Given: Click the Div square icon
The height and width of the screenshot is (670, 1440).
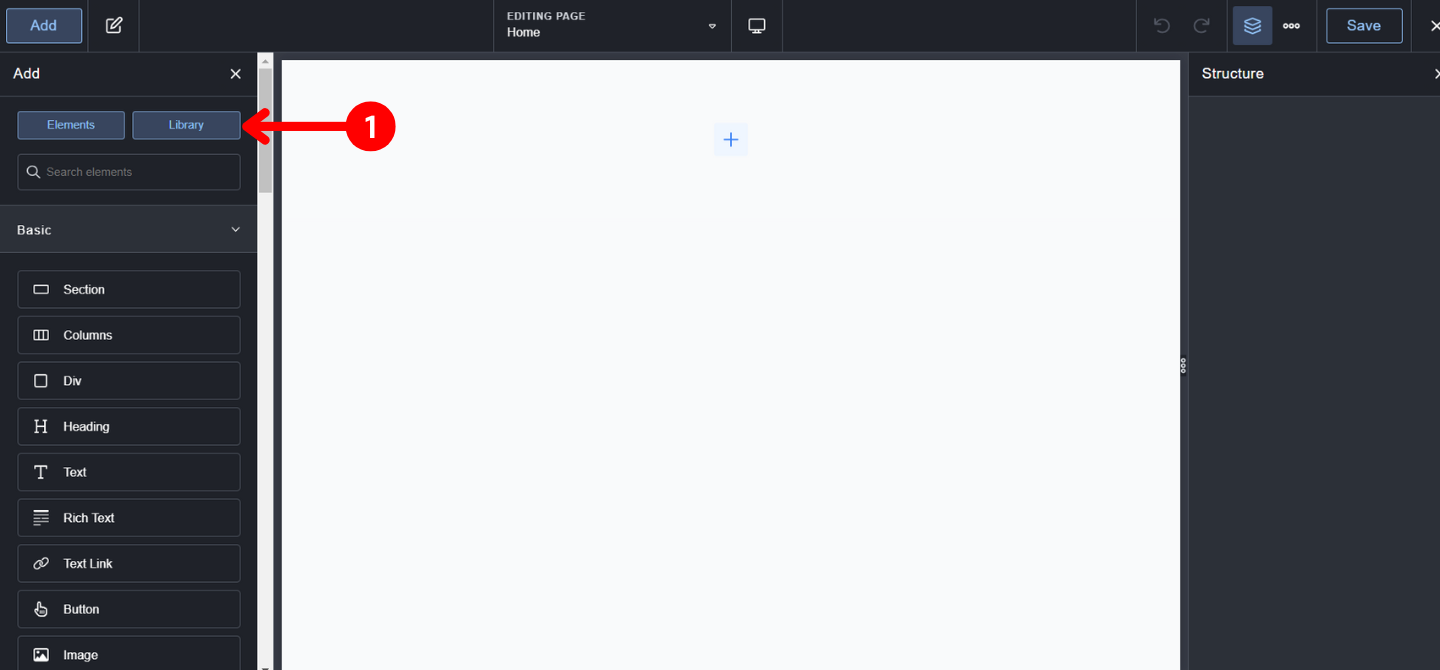Looking at the screenshot, I should coord(41,381).
